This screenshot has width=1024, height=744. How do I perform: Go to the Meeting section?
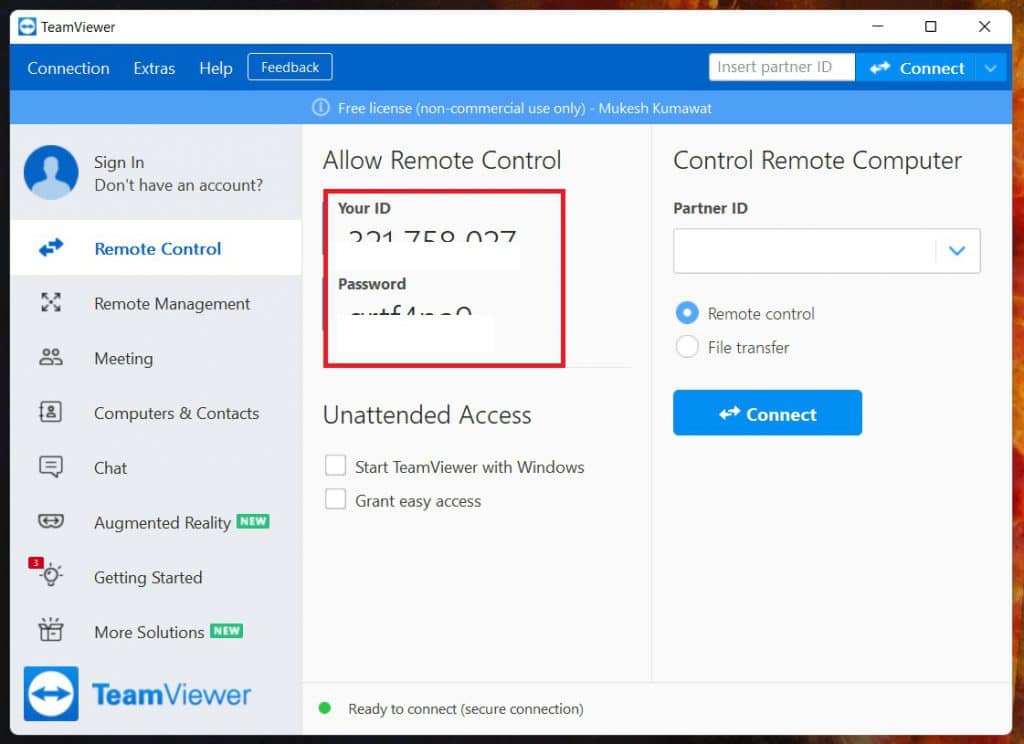[156, 358]
